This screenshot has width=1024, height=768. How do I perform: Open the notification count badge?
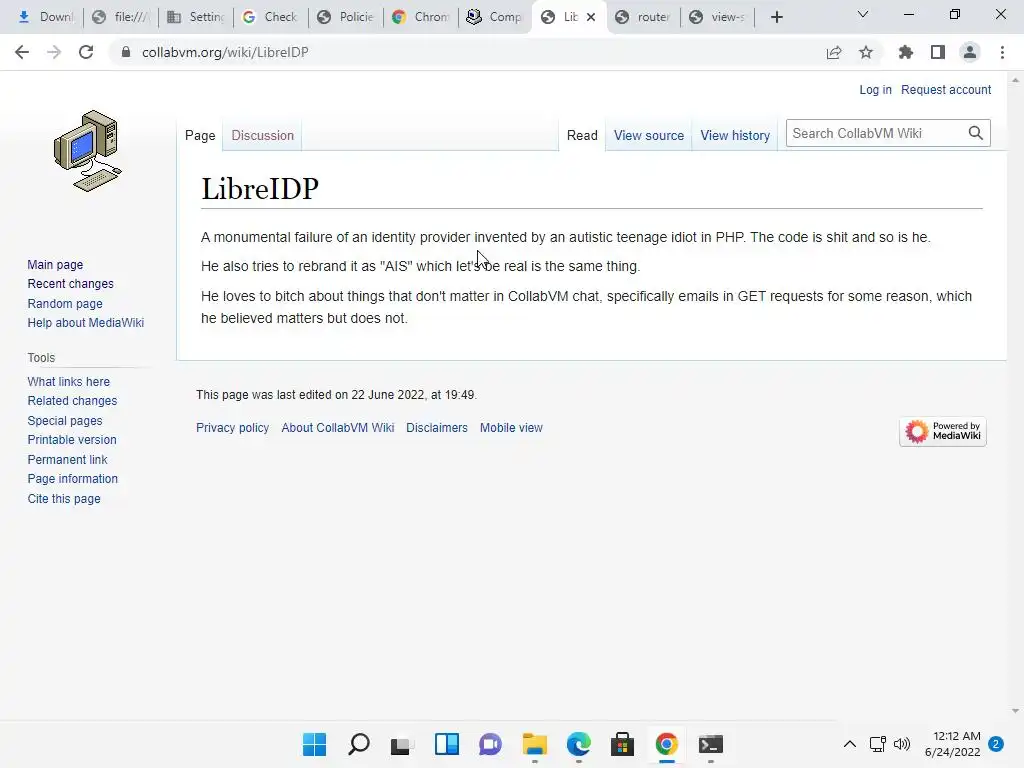[996, 744]
